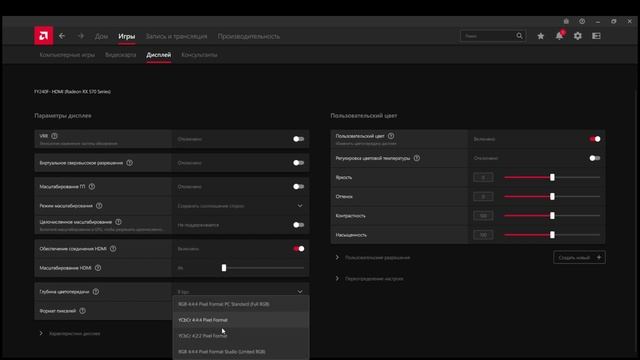Open settings with the gear icon

pos(578,36)
